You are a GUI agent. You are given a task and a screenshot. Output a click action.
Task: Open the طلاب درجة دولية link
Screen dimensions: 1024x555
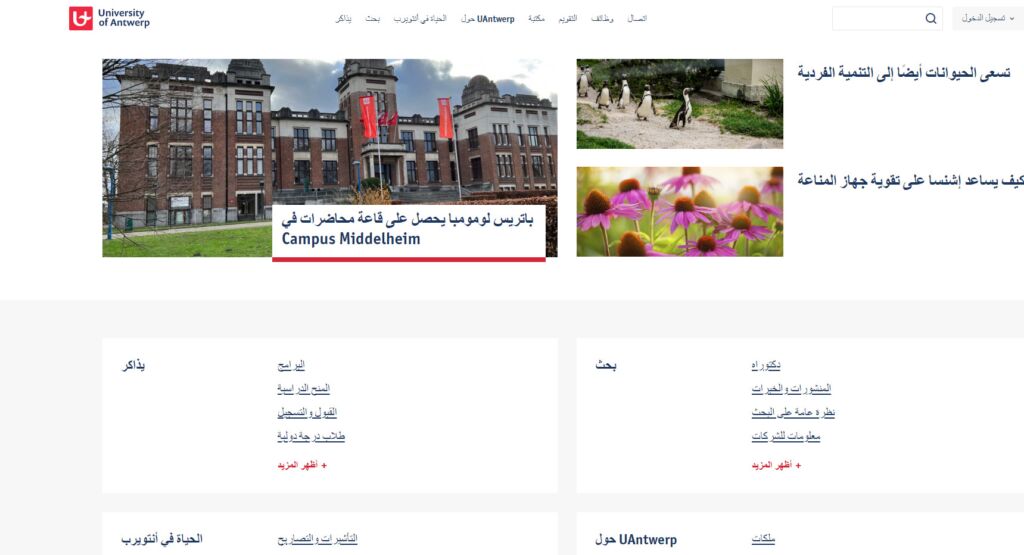pyautogui.click(x=311, y=436)
